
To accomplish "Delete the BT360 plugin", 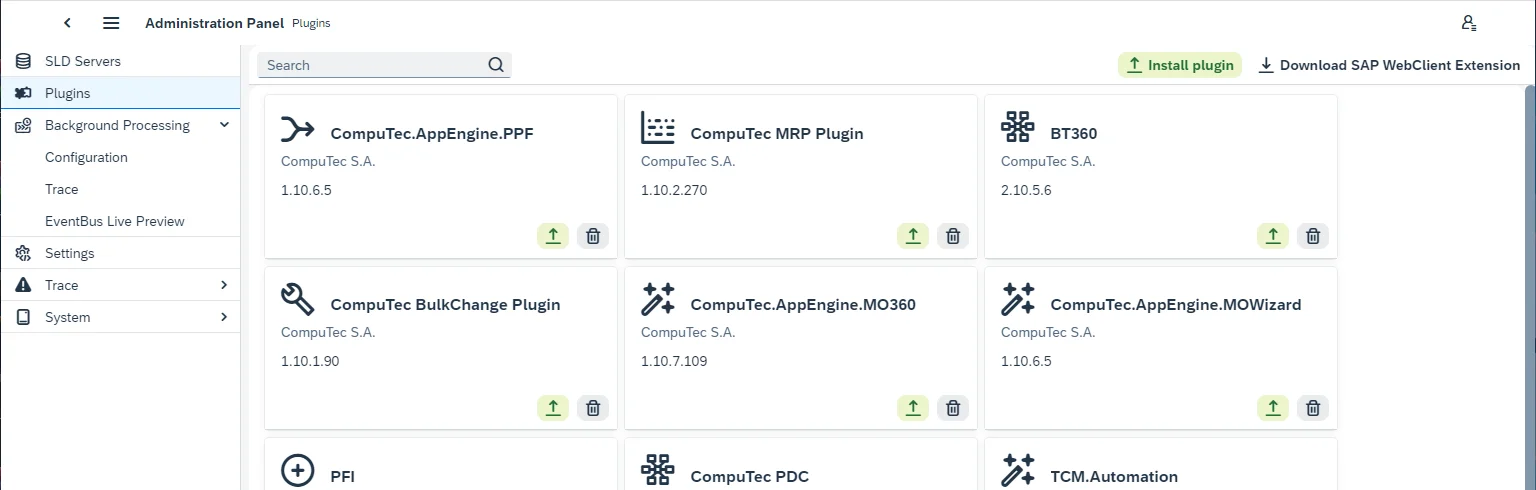I will click(x=1313, y=236).
